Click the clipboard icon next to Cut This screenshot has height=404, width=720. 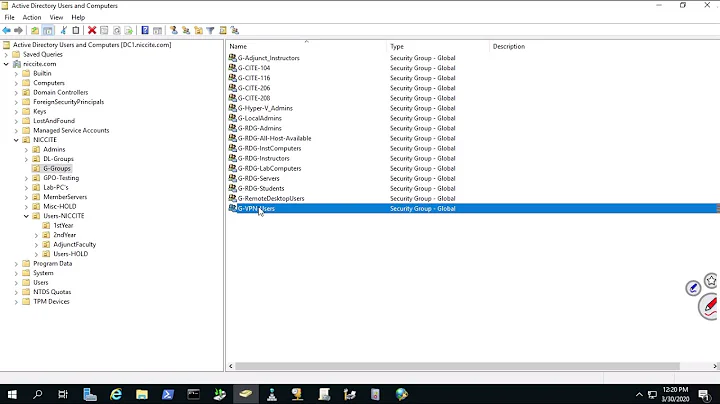[76, 30]
